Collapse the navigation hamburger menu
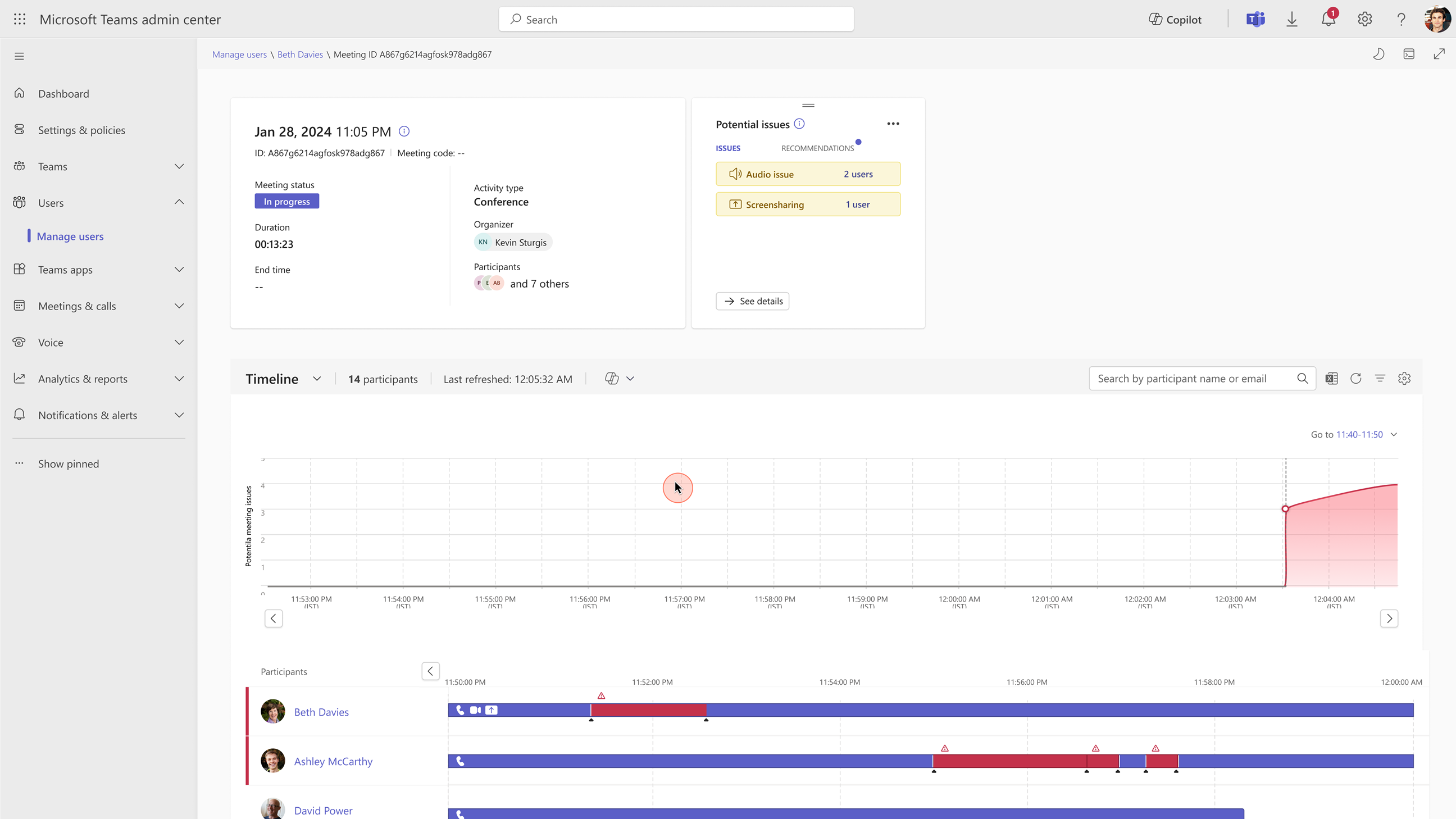 19,56
